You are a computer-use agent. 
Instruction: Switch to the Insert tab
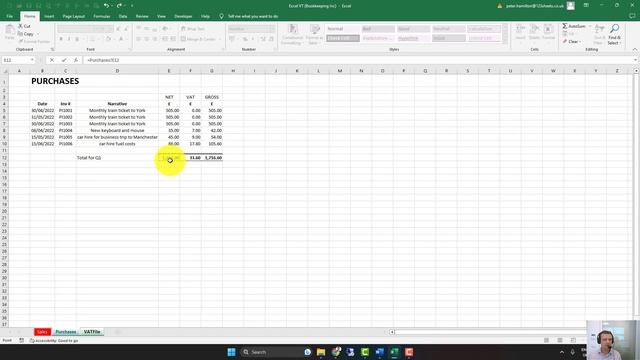tap(49, 16)
